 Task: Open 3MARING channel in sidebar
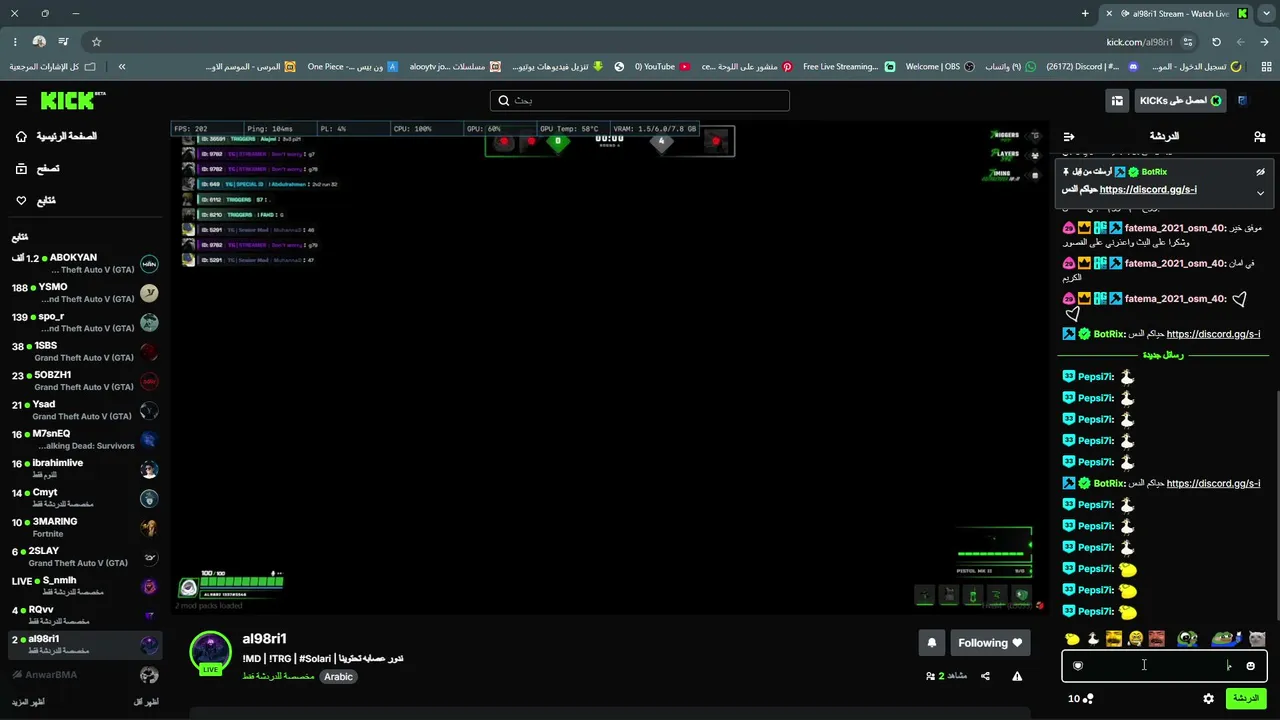pos(84,527)
